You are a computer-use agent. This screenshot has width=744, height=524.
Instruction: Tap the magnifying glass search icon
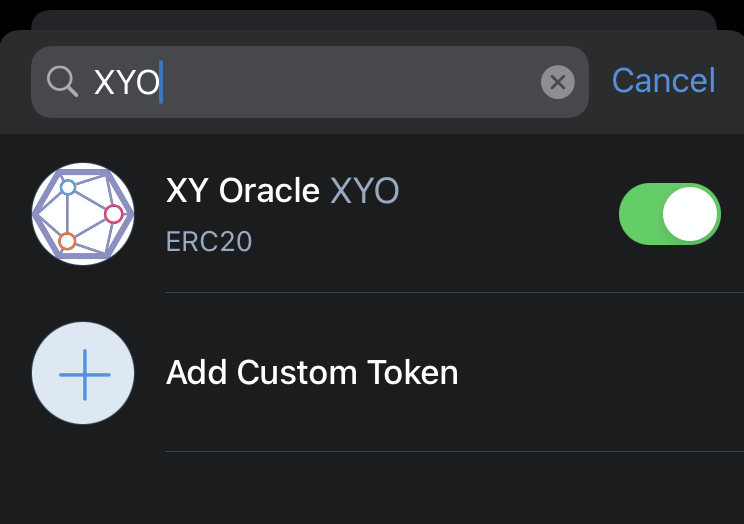click(x=62, y=82)
